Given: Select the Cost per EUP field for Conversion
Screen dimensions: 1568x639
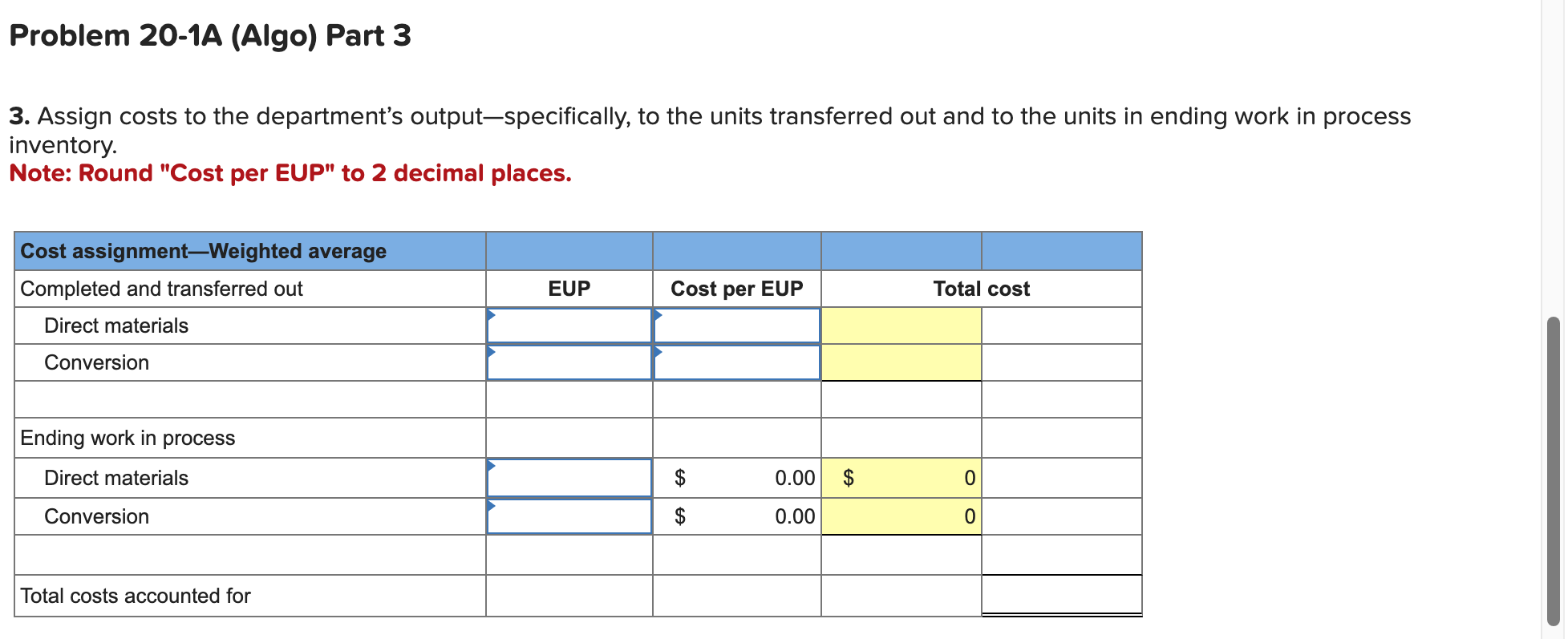Looking at the screenshot, I should coord(736,362).
